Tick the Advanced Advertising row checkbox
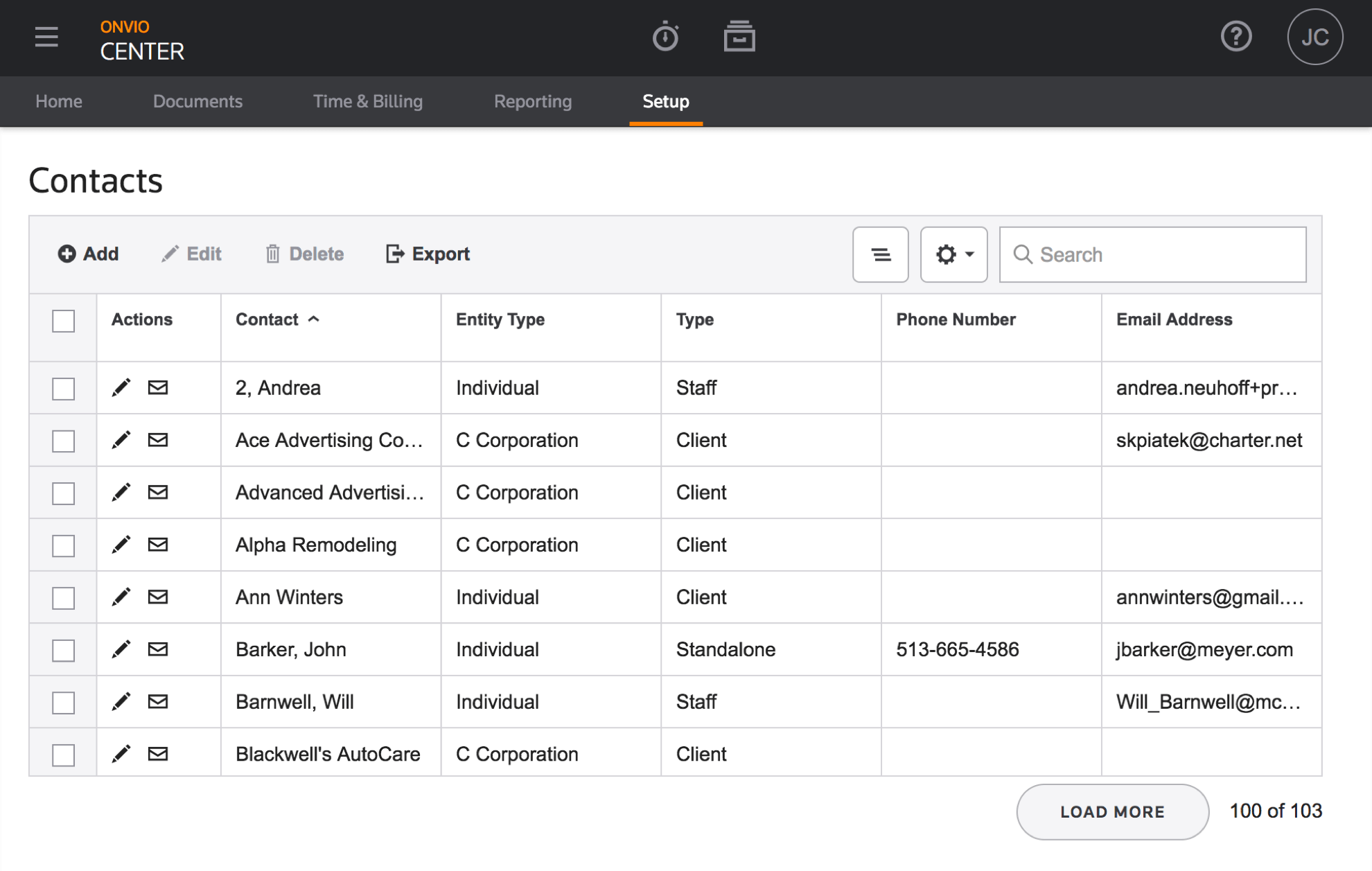This screenshot has height=871, width=1372. [63, 493]
